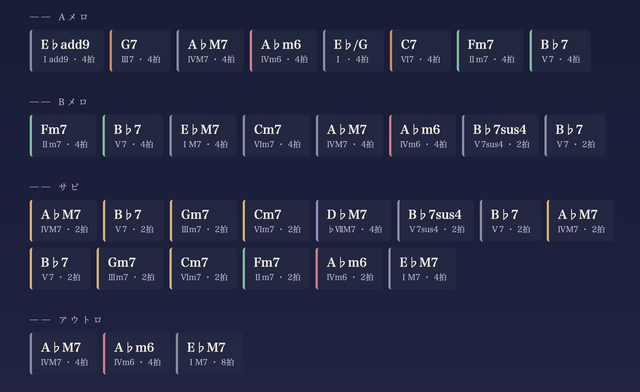Image resolution: width=640 pixels, height=392 pixels.
Task: Select the E♭M7 8拍 chord in アウトロ
Action: pos(209,354)
